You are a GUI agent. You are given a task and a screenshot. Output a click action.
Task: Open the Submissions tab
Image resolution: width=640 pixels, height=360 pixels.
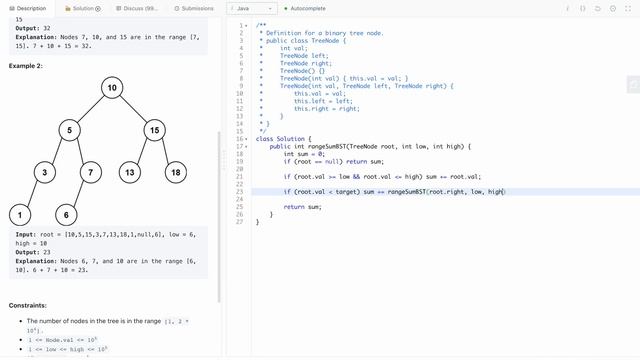click(x=194, y=8)
